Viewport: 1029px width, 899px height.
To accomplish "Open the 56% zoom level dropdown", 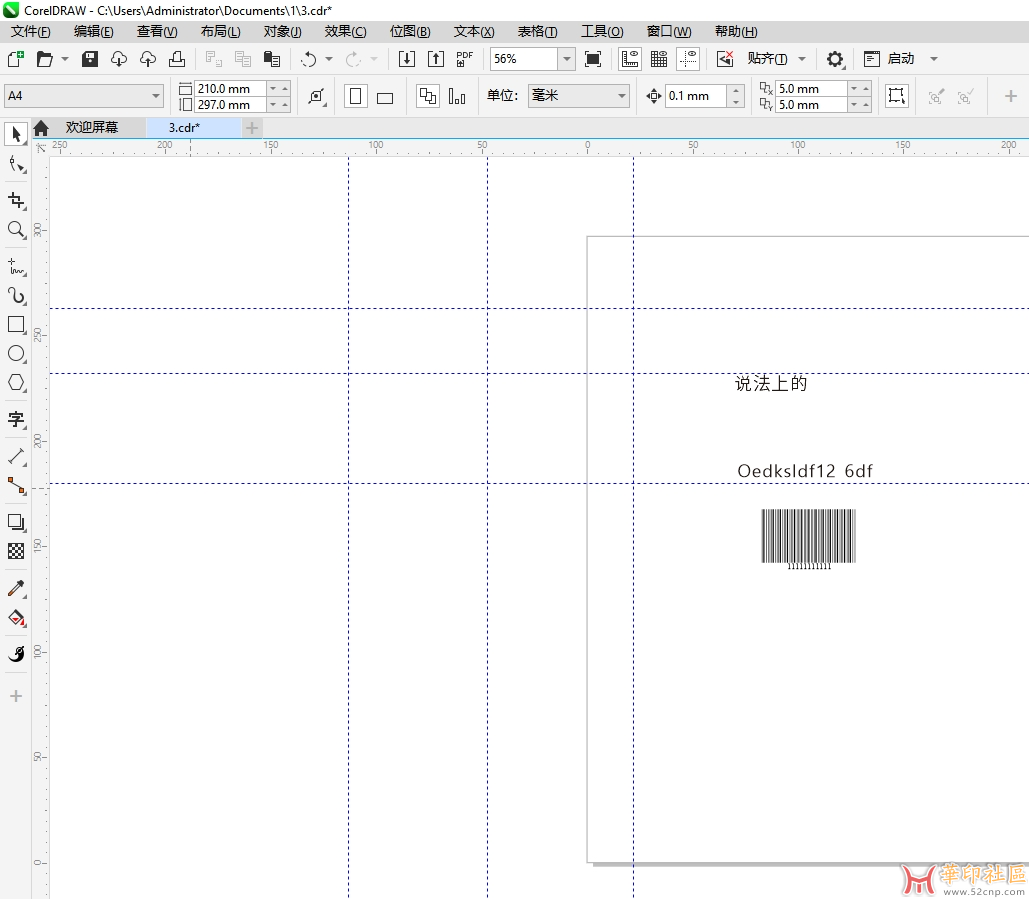I will pyautogui.click(x=566, y=59).
